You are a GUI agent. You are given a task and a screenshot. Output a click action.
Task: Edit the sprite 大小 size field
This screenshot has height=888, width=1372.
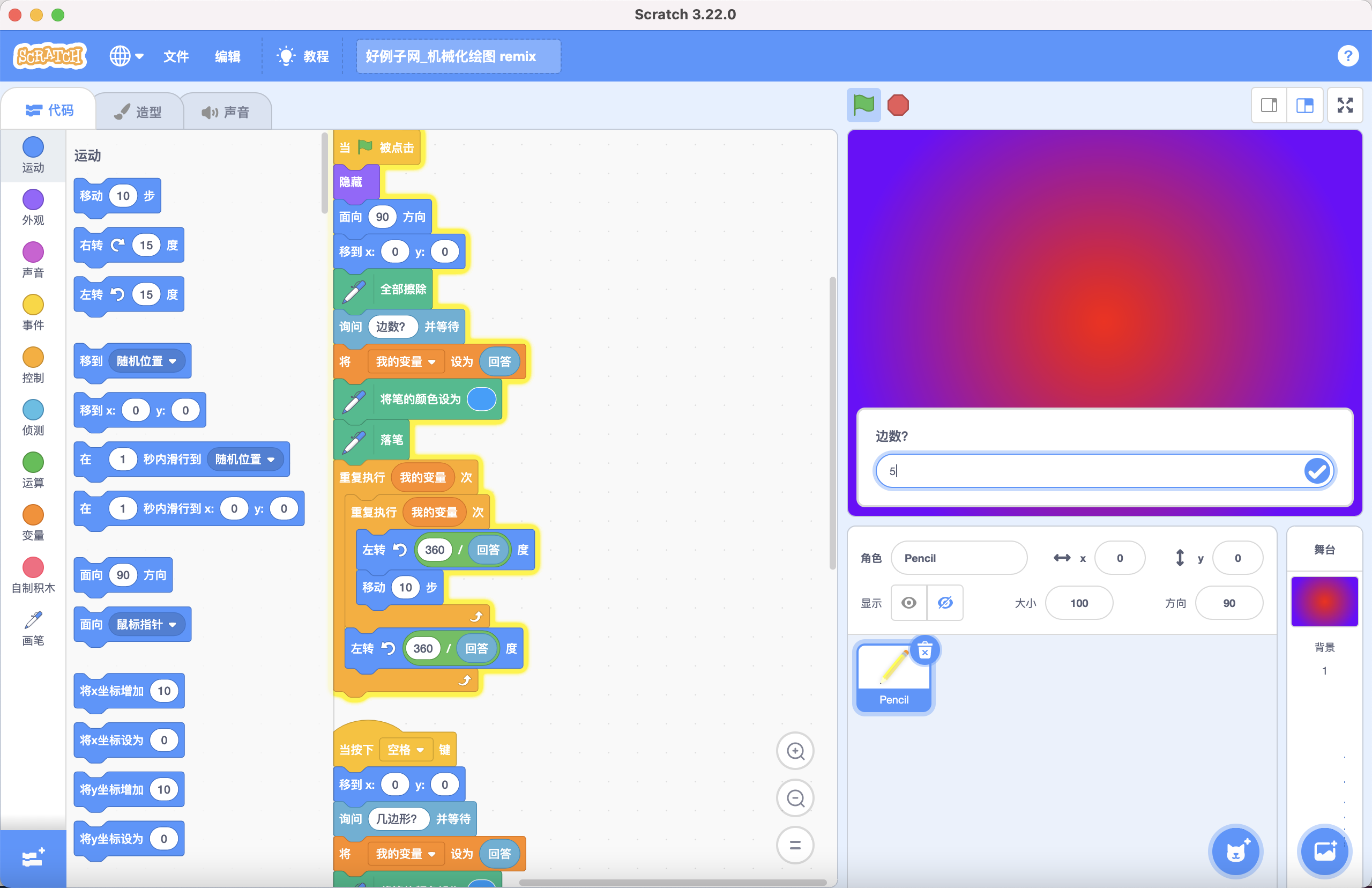(1079, 603)
